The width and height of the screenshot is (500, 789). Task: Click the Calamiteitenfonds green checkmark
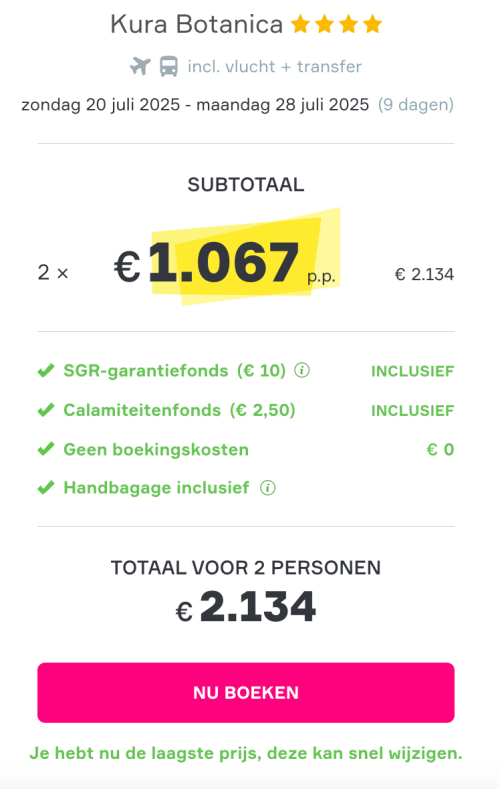pyautogui.click(x=46, y=410)
